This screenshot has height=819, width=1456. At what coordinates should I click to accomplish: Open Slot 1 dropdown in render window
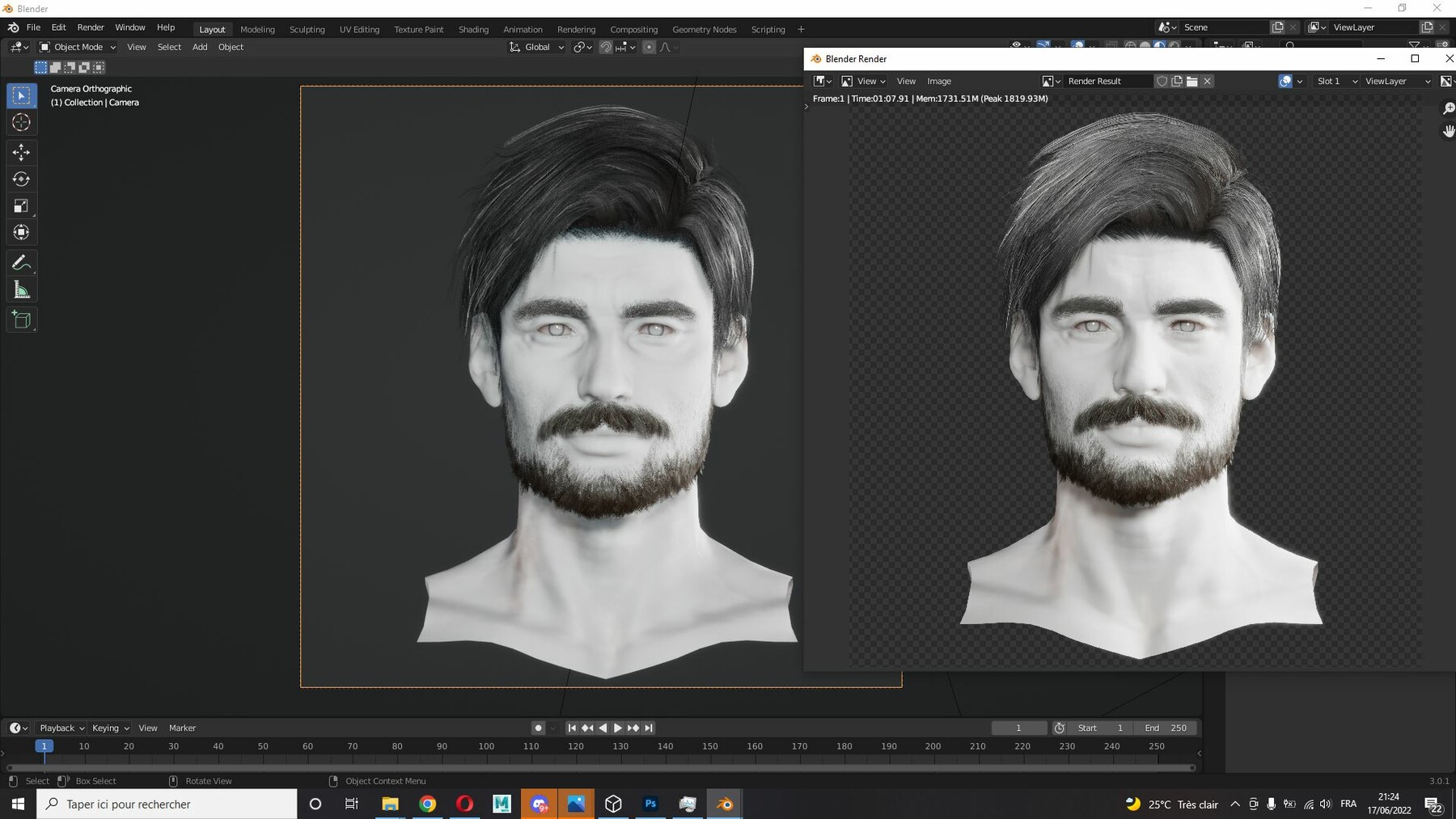(1335, 81)
